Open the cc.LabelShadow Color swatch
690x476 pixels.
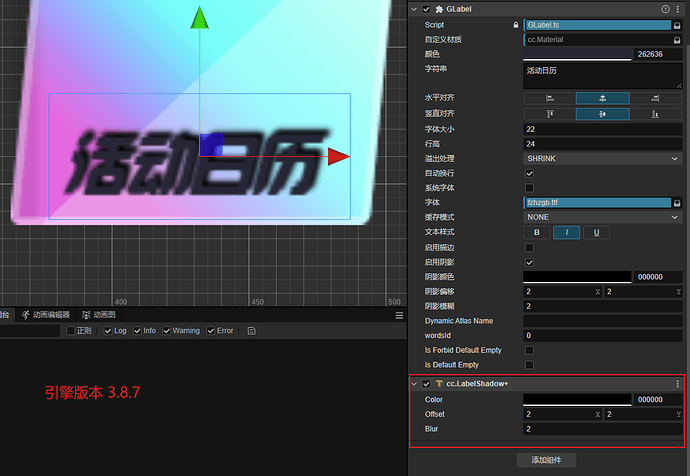click(x=577, y=399)
